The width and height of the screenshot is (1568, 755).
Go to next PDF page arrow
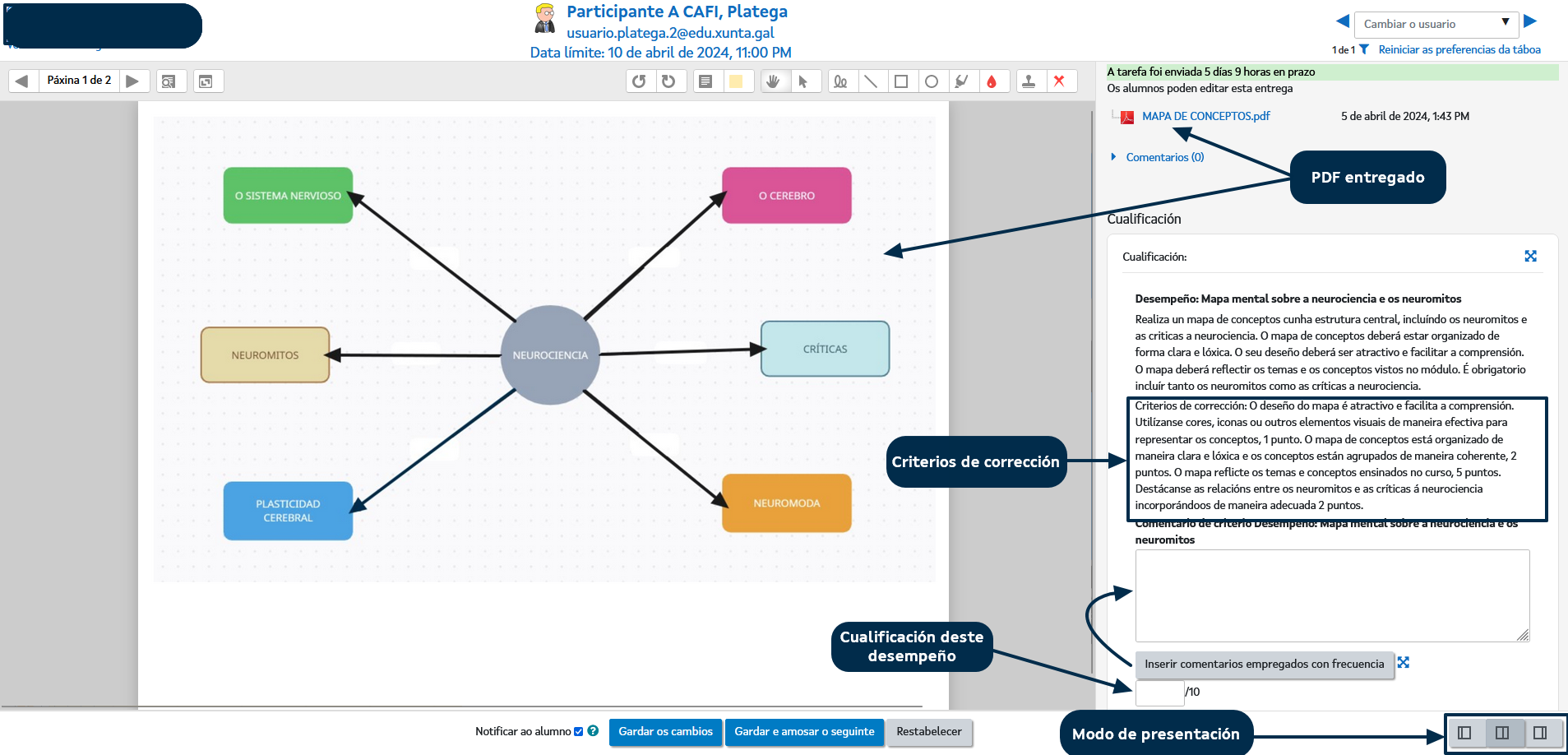click(x=132, y=81)
